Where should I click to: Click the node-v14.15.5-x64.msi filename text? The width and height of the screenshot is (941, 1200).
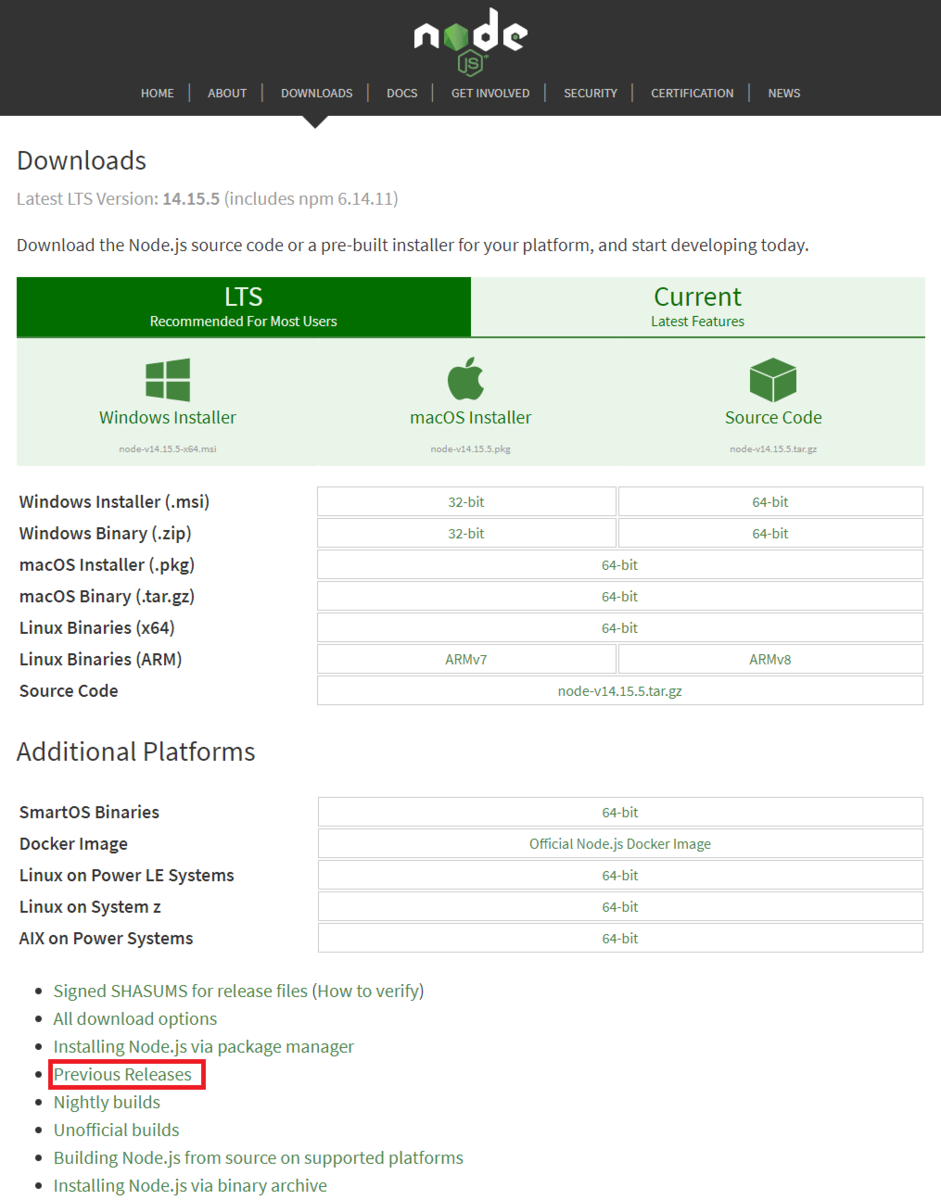168,449
